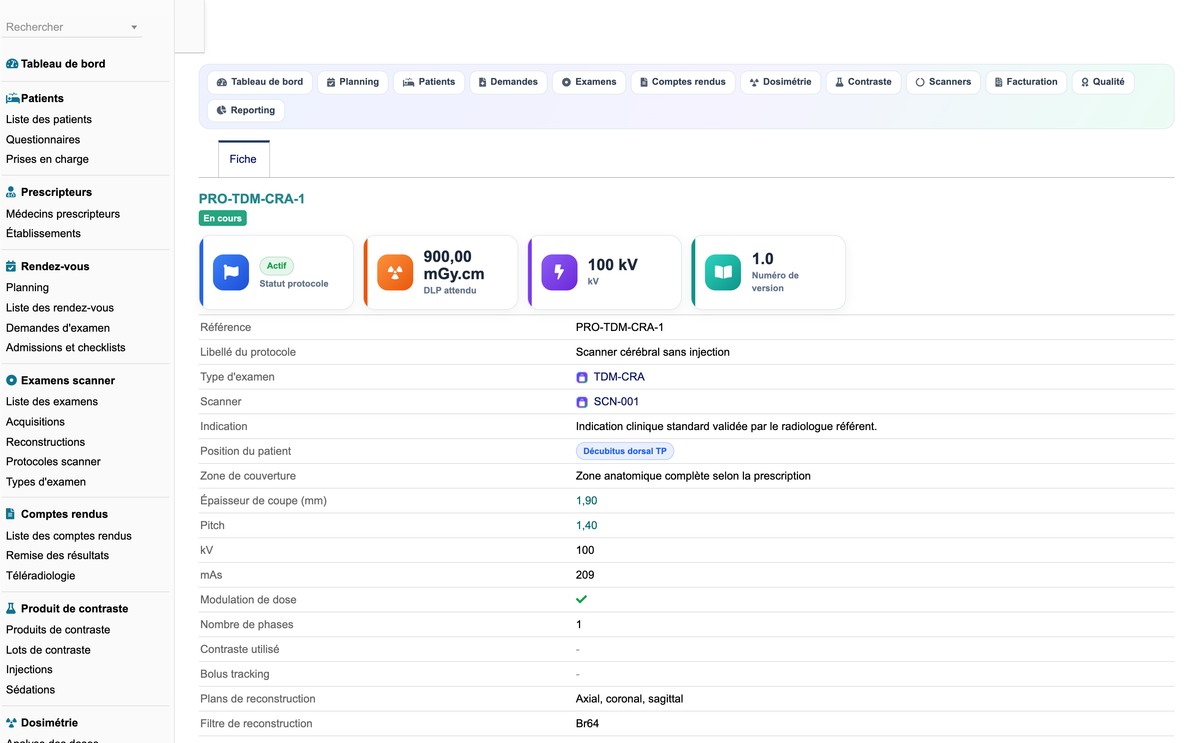
Task: Open Qualité in the top toolbar
Action: click(x=1103, y=82)
